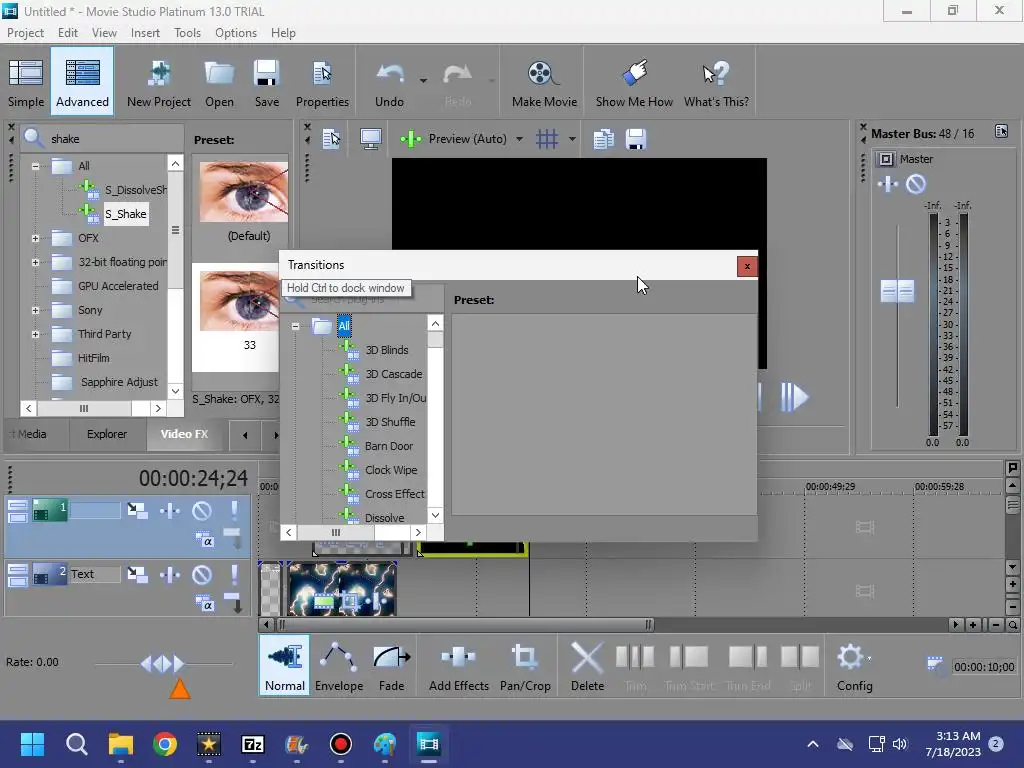Screen dimensions: 1024x768
Task: Undo the last action
Action: [x=389, y=83]
